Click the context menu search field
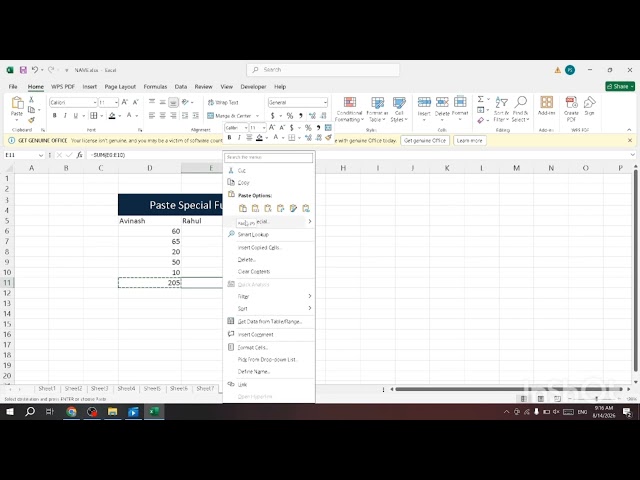Viewport: 640px width, 480px height. click(269, 157)
